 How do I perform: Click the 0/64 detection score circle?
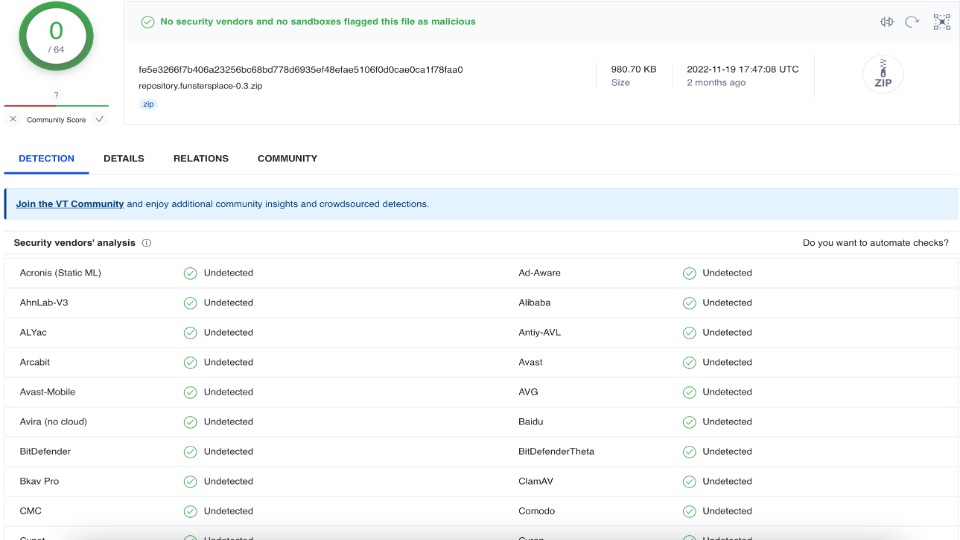pos(56,36)
